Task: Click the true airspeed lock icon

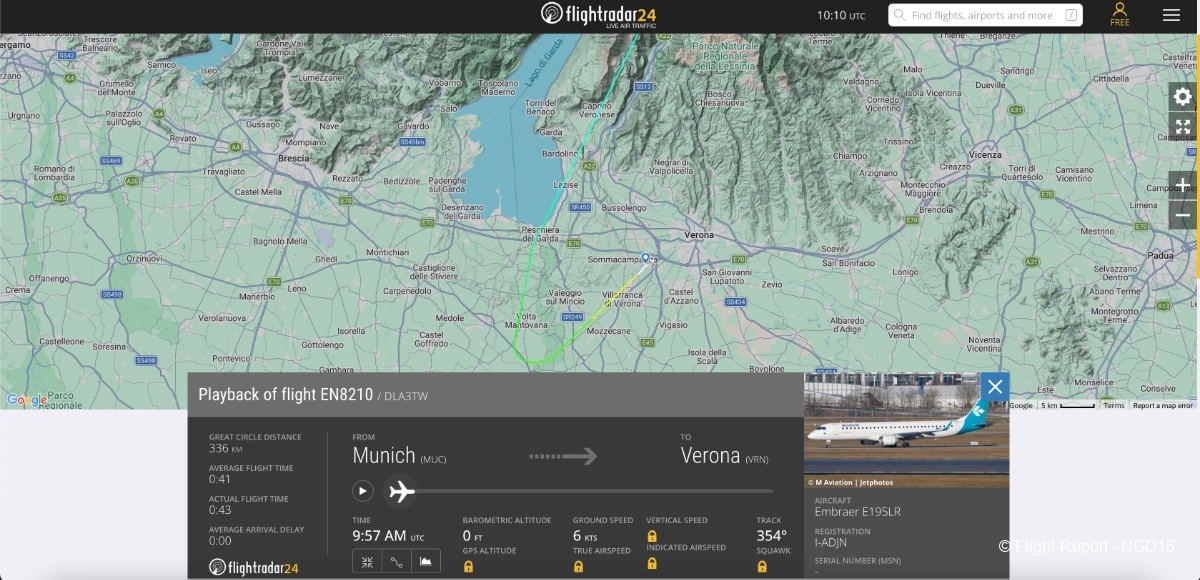Action: coord(578,566)
